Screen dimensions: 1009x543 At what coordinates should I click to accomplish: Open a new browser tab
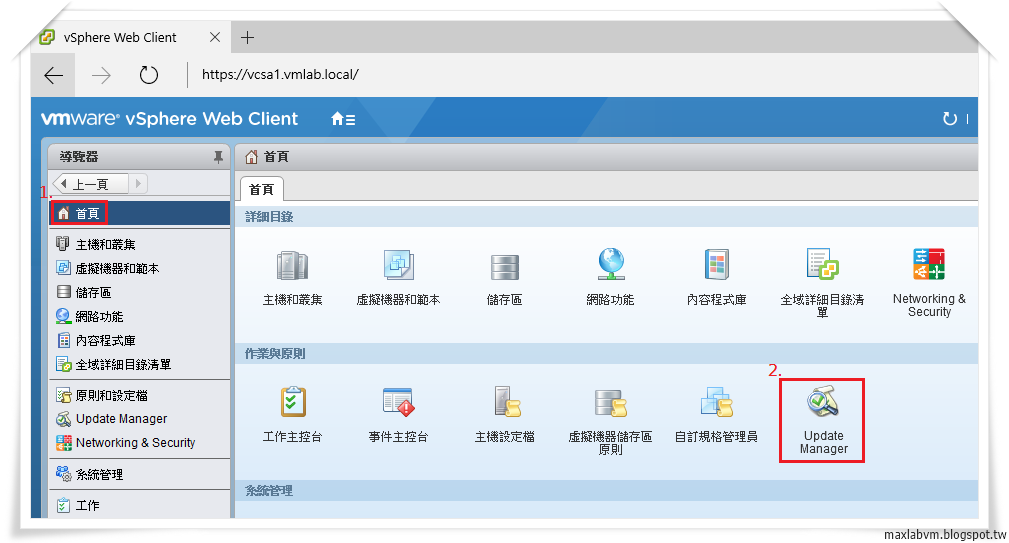(x=247, y=37)
